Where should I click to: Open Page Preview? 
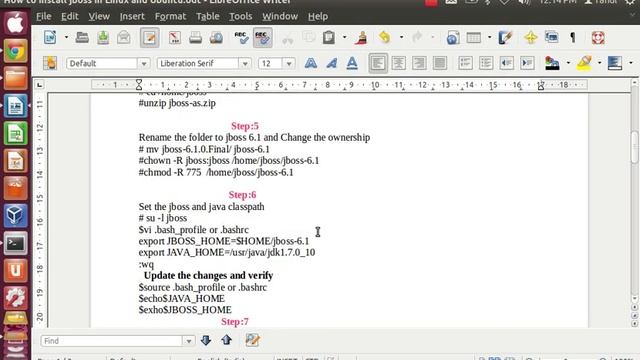[216, 38]
